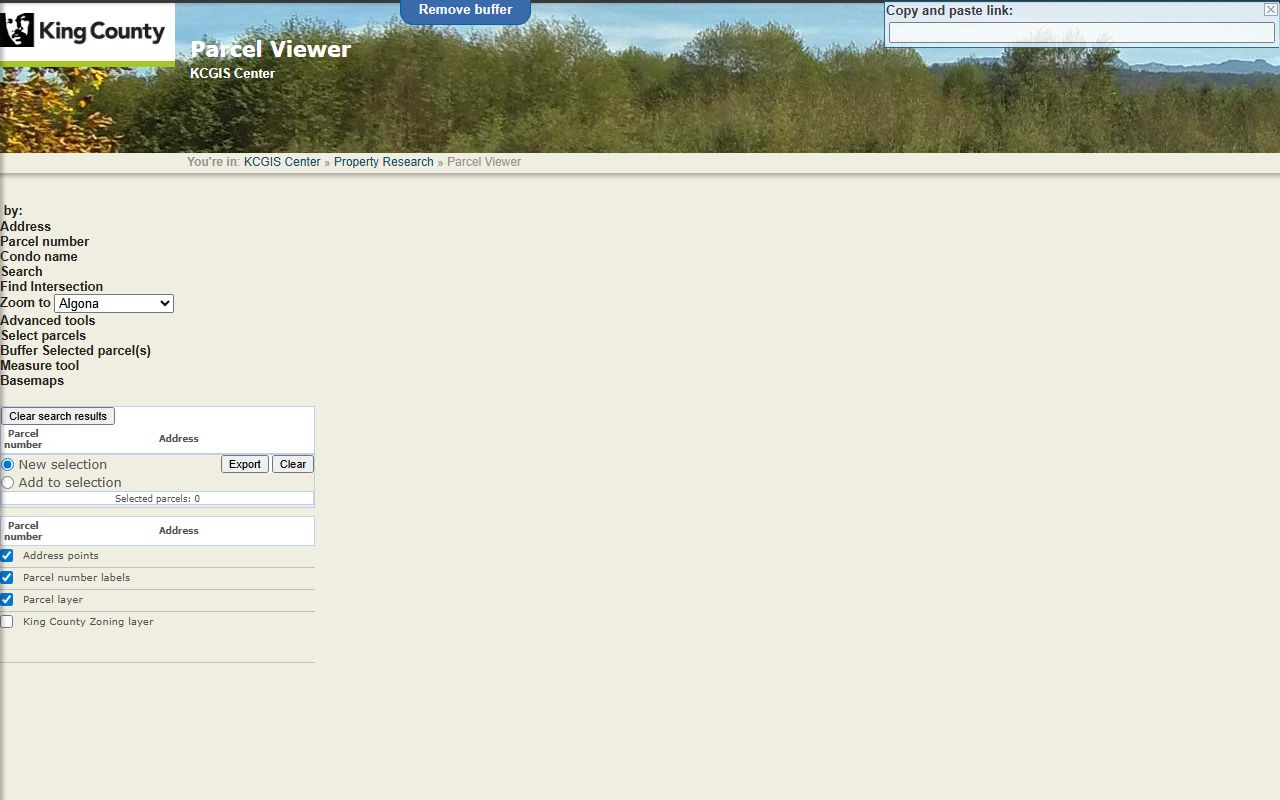Open the KCGIS Center breadcrumb link

click(282, 162)
